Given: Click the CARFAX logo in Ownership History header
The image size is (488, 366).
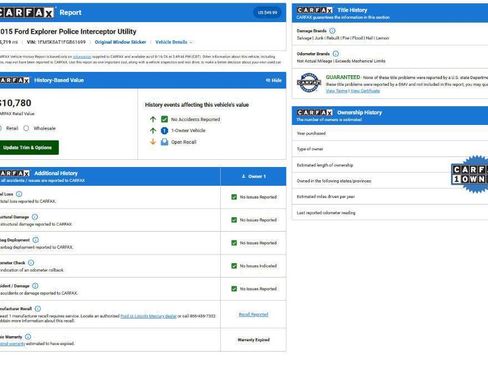Looking at the screenshot, I should point(315,112).
